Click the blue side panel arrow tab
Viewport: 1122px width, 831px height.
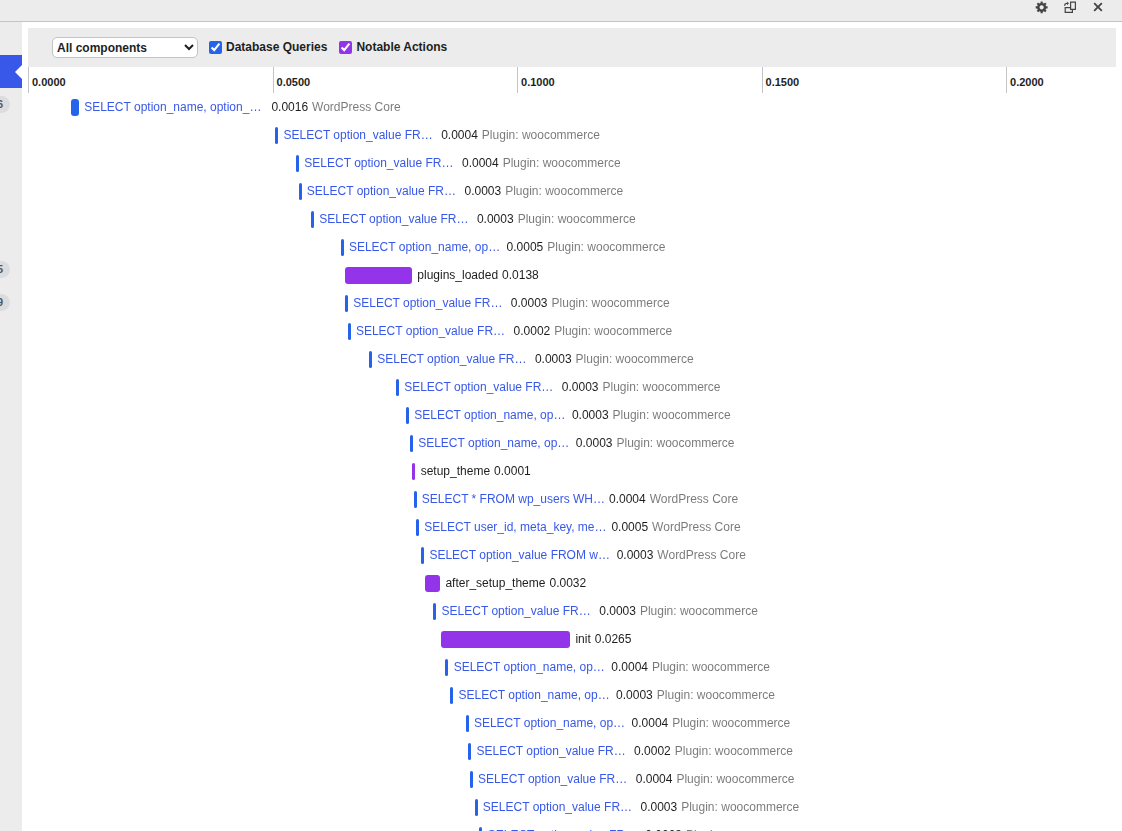point(11,72)
